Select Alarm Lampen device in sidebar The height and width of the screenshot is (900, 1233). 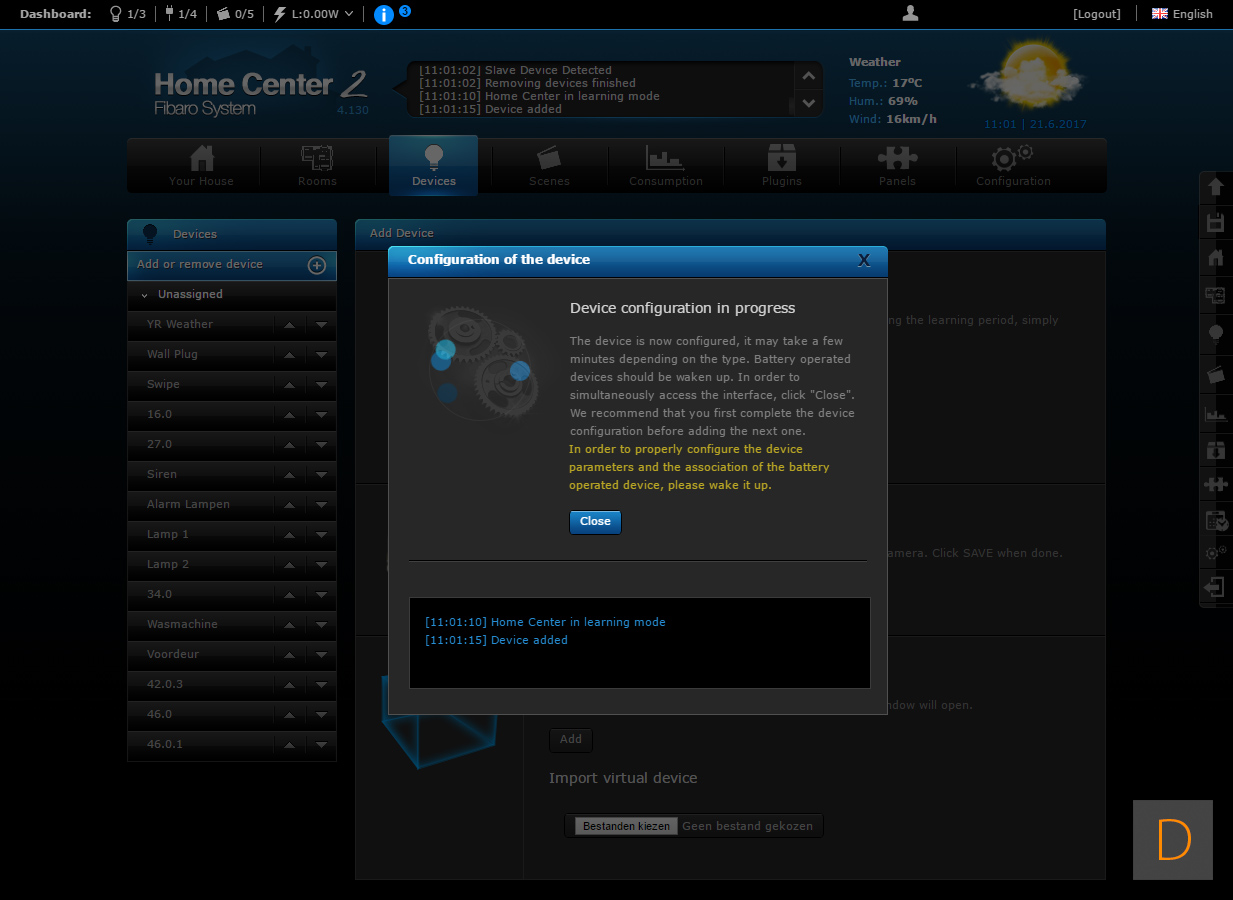tap(188, 504)
